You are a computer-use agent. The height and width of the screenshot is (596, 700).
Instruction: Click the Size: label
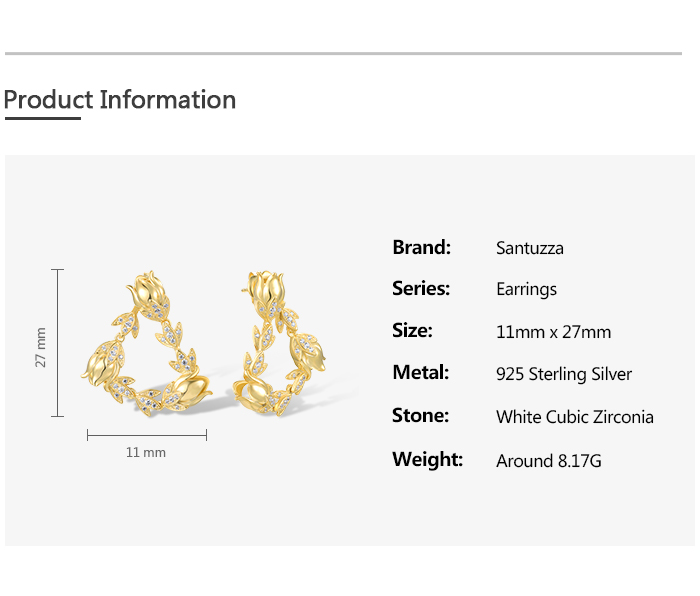pos(412,331)
